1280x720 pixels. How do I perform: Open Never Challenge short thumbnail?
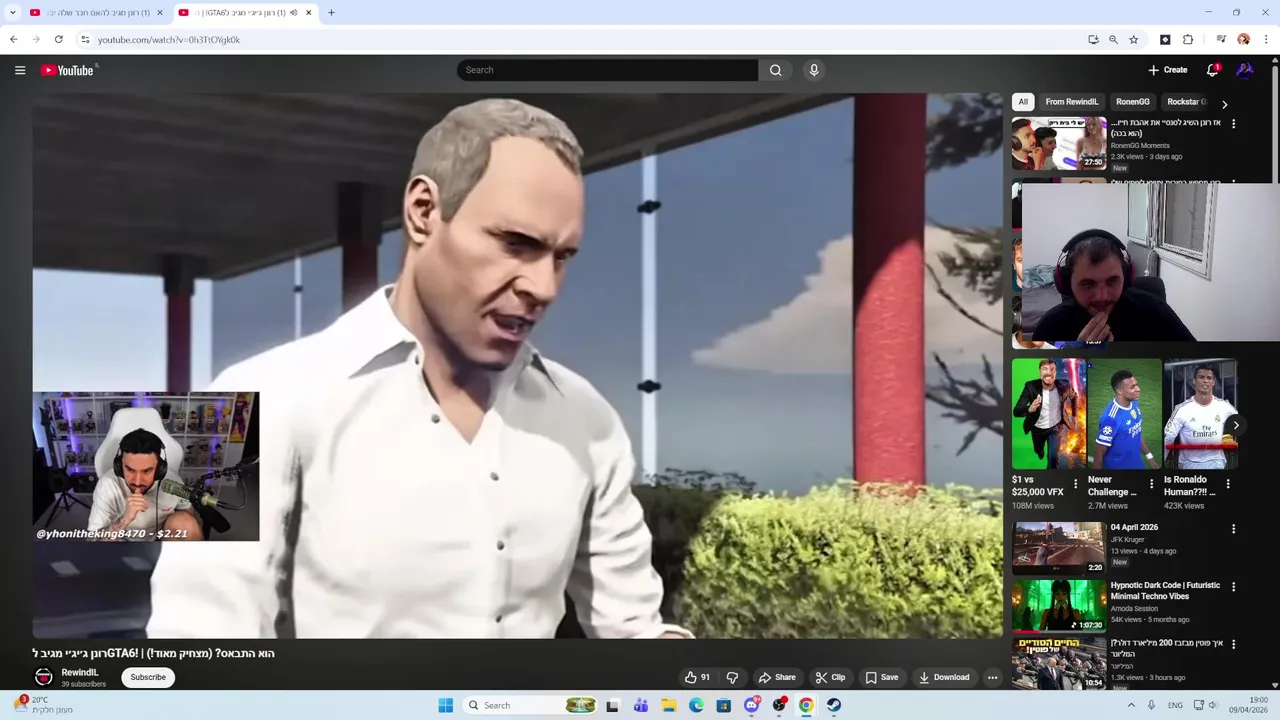1124,414
